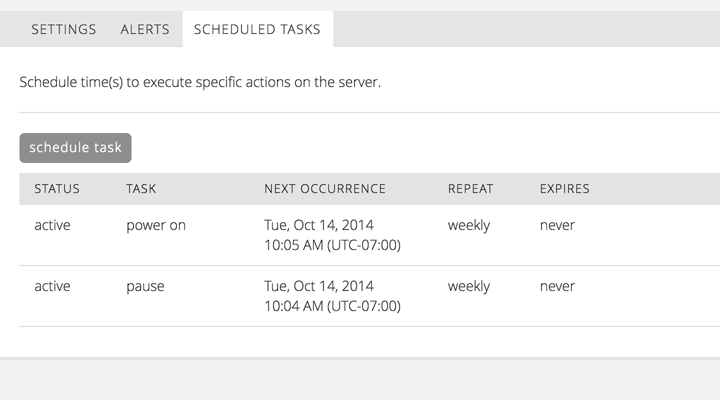The width and height of the screenshot is (720, 400).
Task: Select active status of power on task
Action: [52, 225]
